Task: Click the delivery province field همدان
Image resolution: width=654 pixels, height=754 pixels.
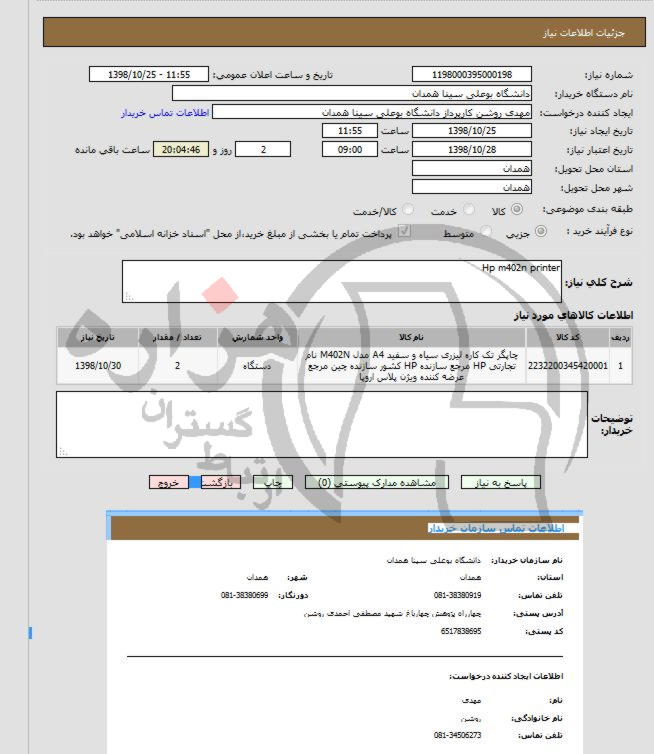Action: coord(472,168)
